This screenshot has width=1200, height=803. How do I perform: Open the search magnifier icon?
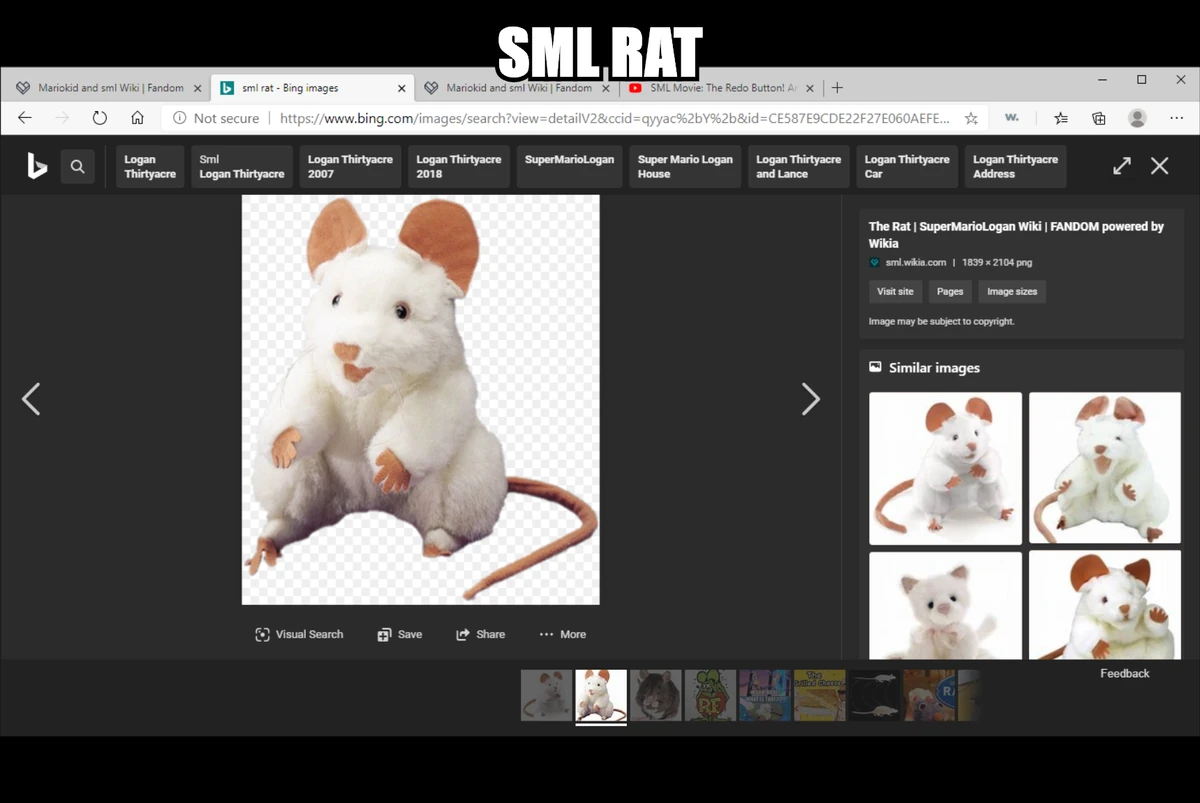point(78,166)
